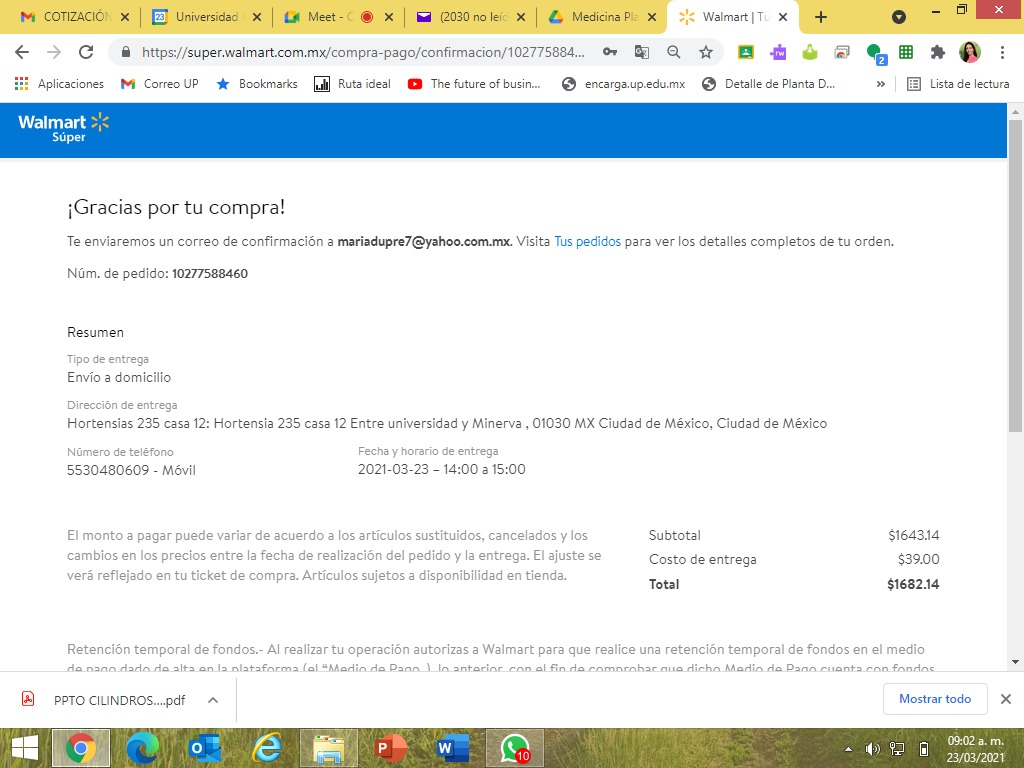Reload the Walmart confirmation page
The width and height of the screenshot is (1024, 768).
86,52
